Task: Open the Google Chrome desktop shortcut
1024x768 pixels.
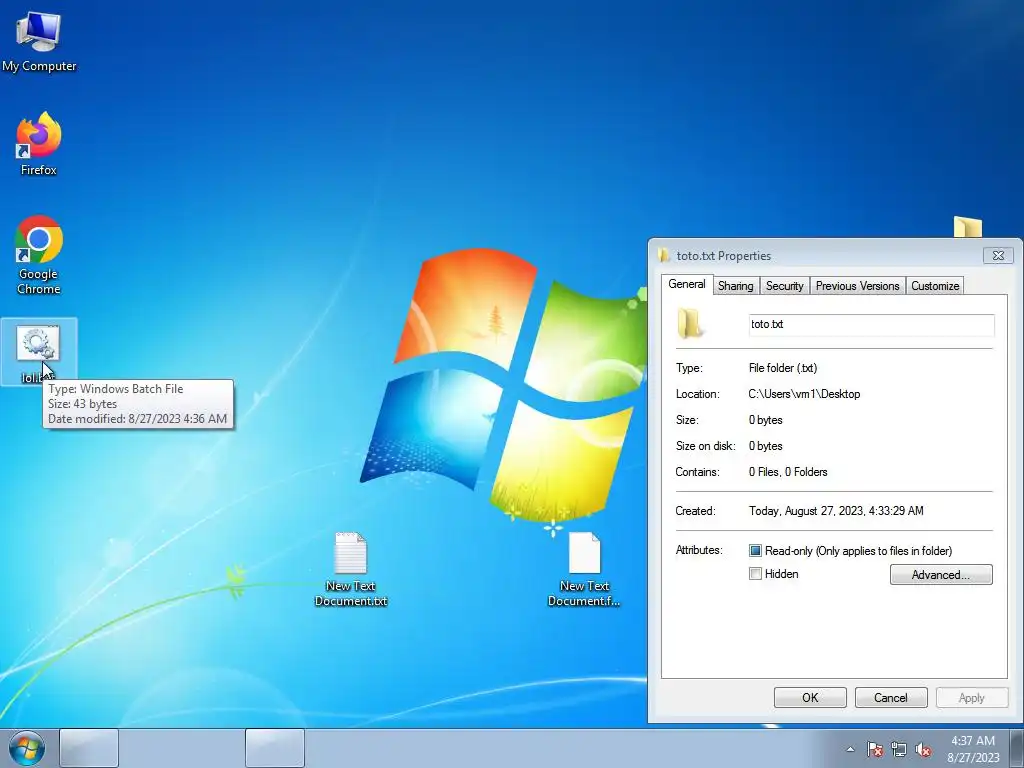Action: tap(39, 255)
